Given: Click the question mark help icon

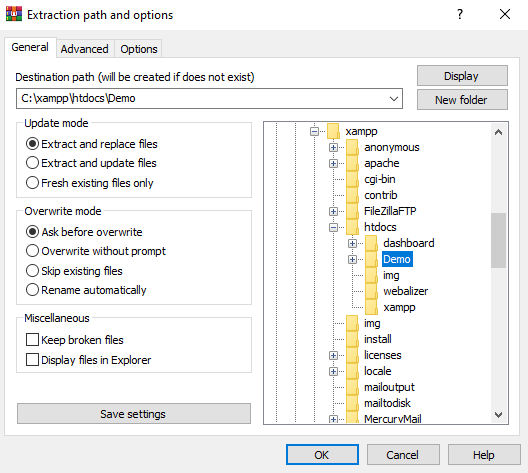Looking at the screenshot, I should pos(460,14).
